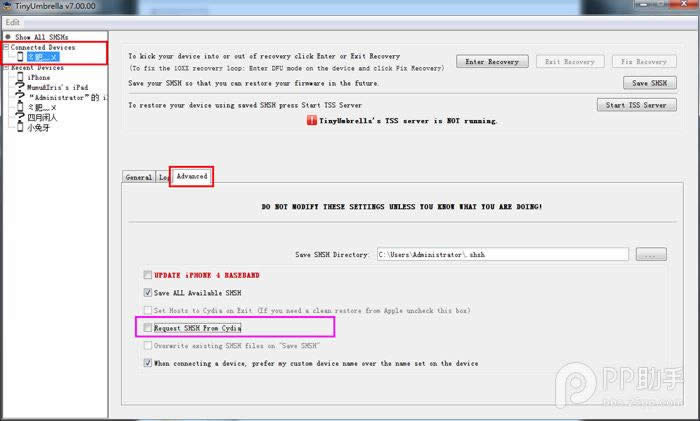Enable Update iPhone 4 Baseband checkbox
Image resolution: width=700 pixels, height=421 pixels.
(x=148, y=275)
